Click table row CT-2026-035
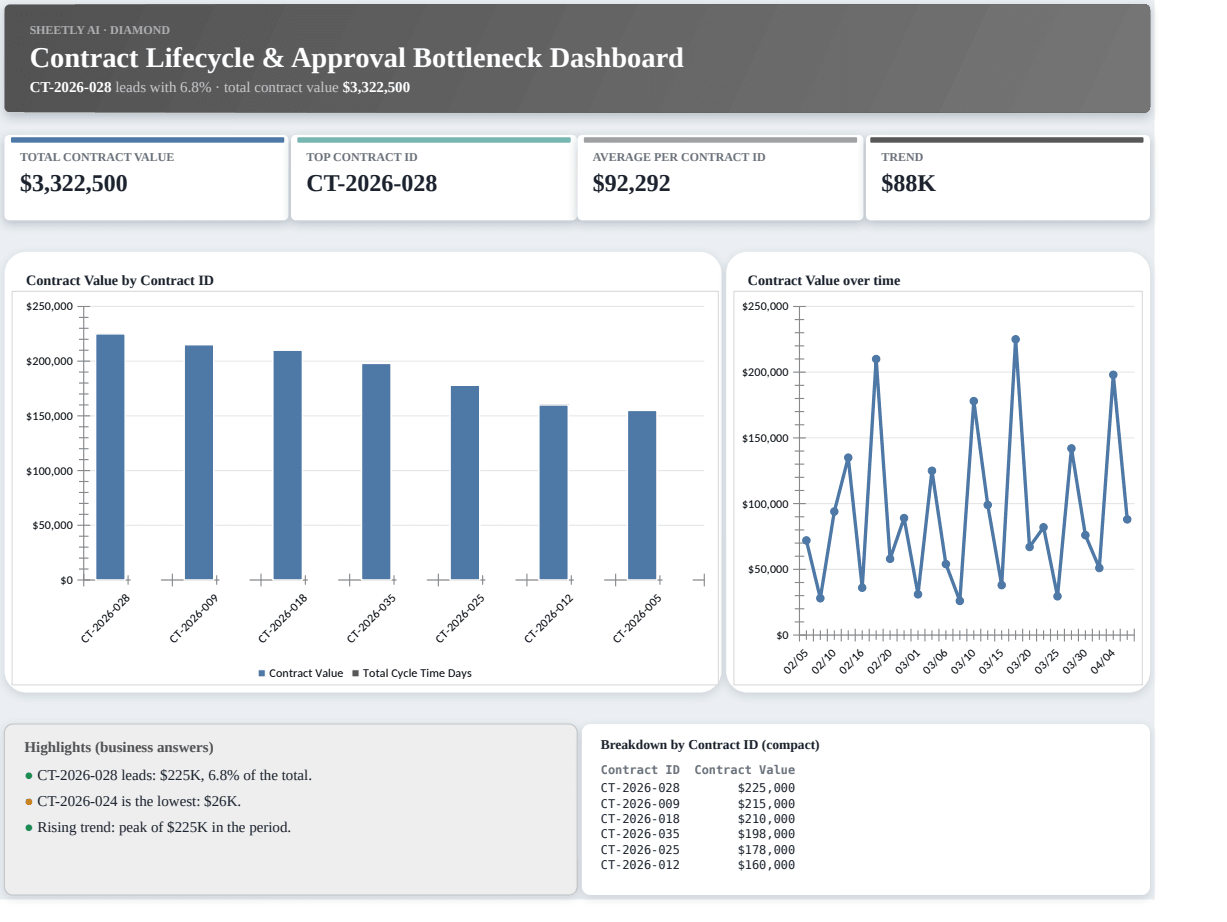 point(698,834)
